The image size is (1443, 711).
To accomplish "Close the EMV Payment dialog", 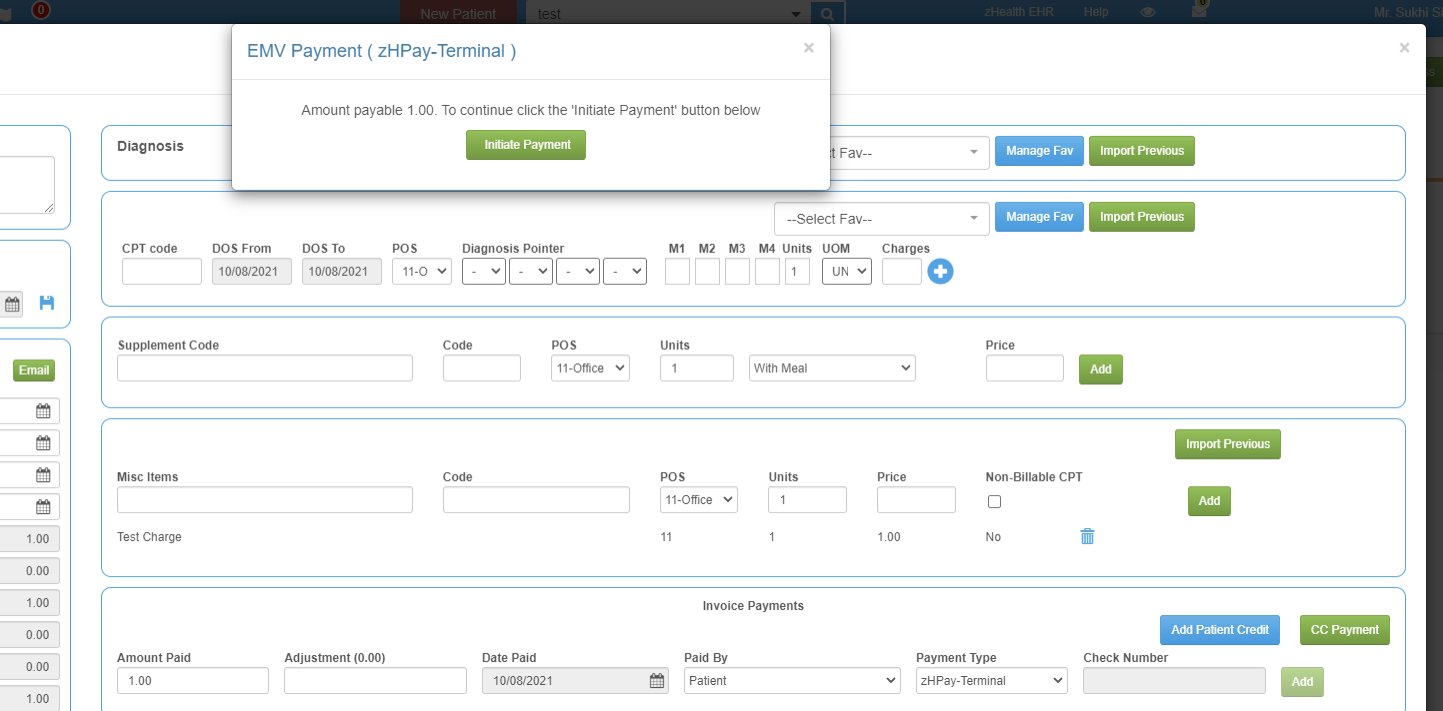I will pos(809,47).
